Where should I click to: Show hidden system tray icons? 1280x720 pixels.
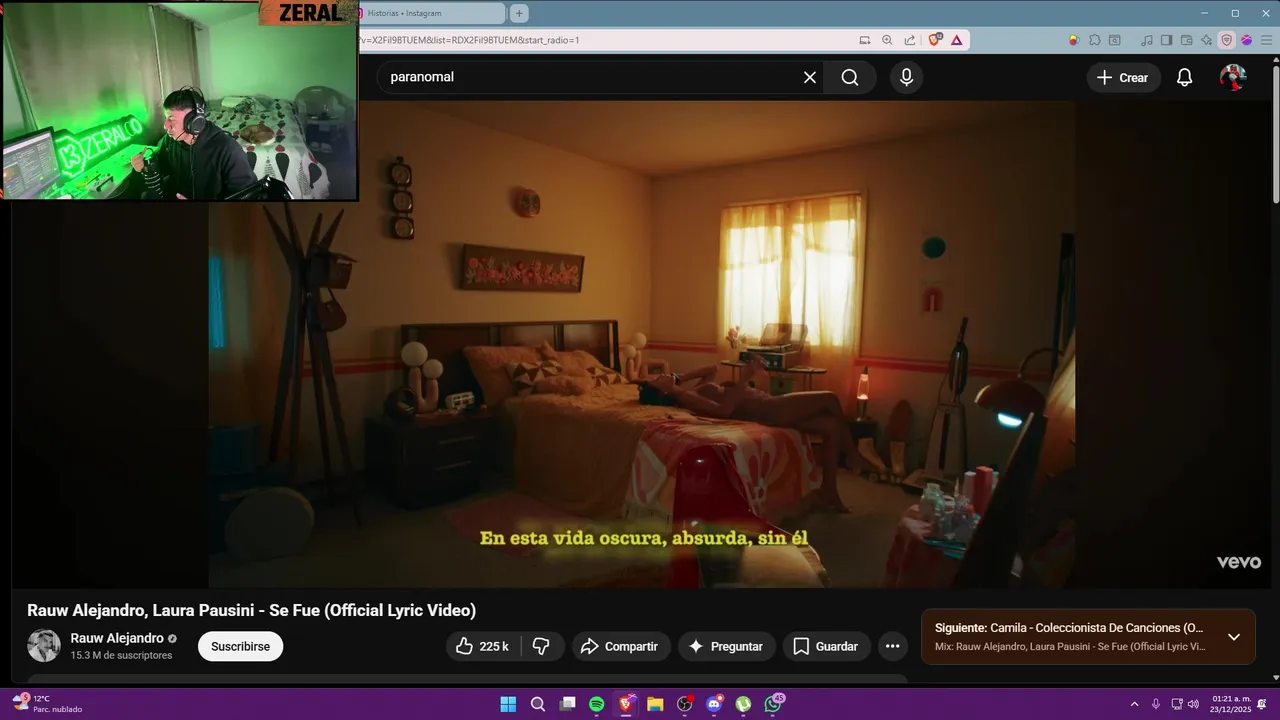click(1134, 704)
